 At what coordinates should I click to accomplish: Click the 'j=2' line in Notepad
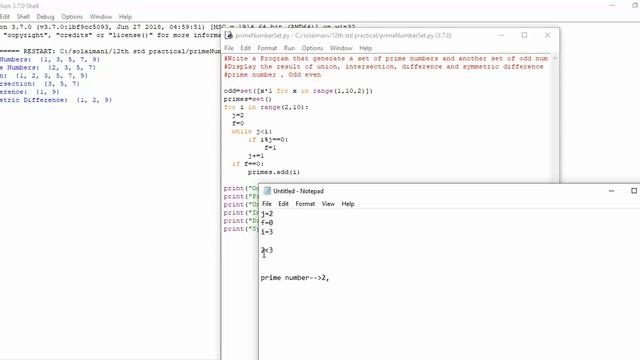point(267,213)
